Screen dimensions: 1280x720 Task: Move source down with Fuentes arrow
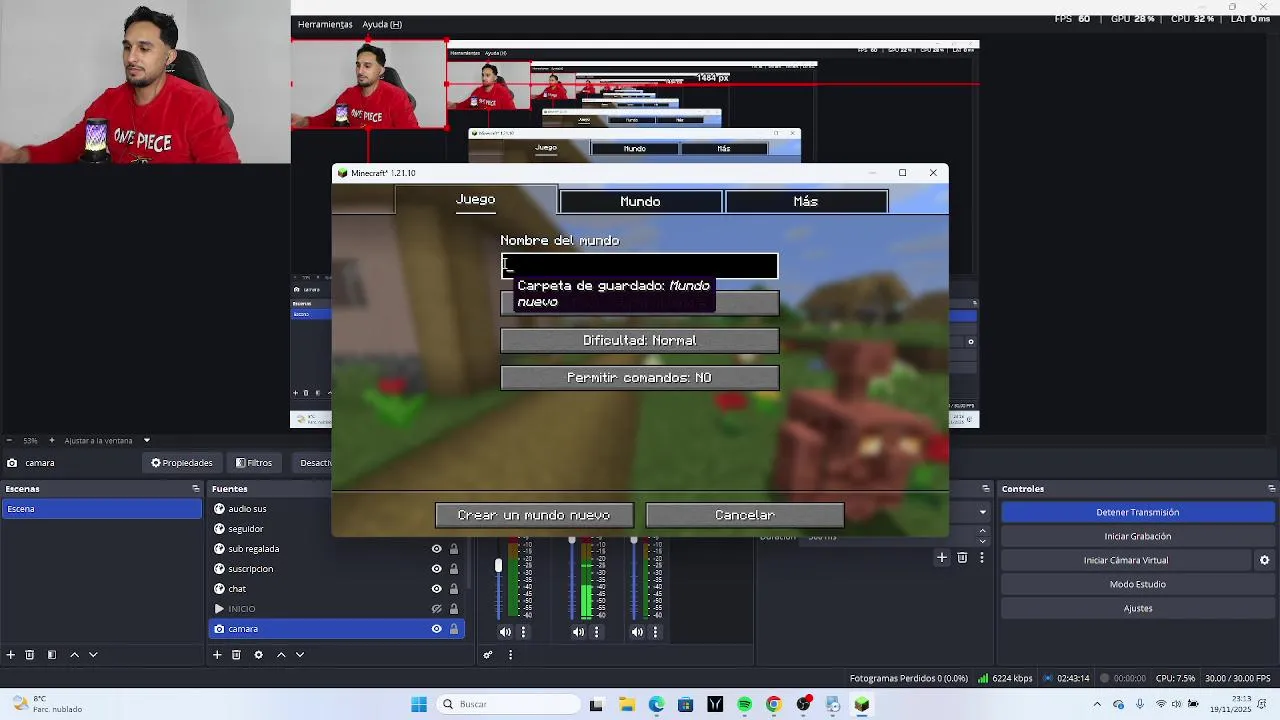coord(300,655)
